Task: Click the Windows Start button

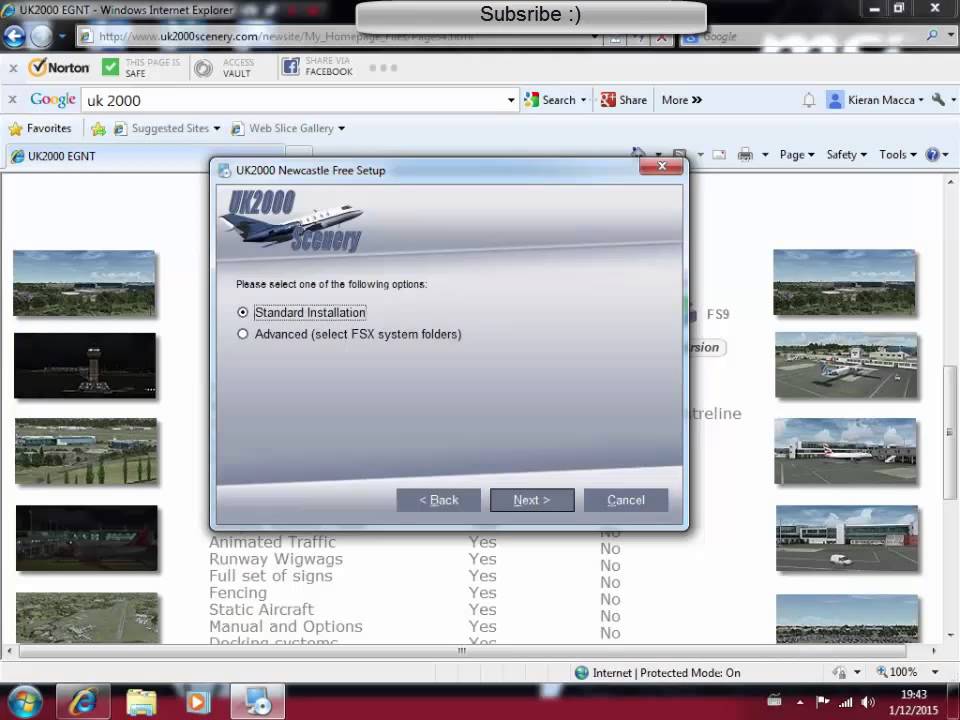Action: click(x=24, y=702)
